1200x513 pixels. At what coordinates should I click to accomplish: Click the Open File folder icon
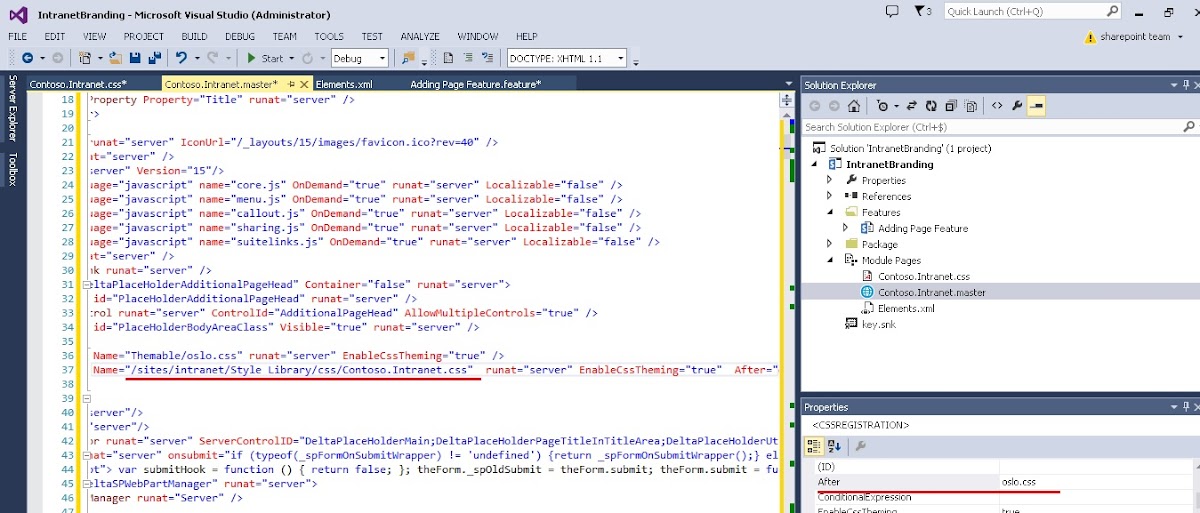pos(117,59)
